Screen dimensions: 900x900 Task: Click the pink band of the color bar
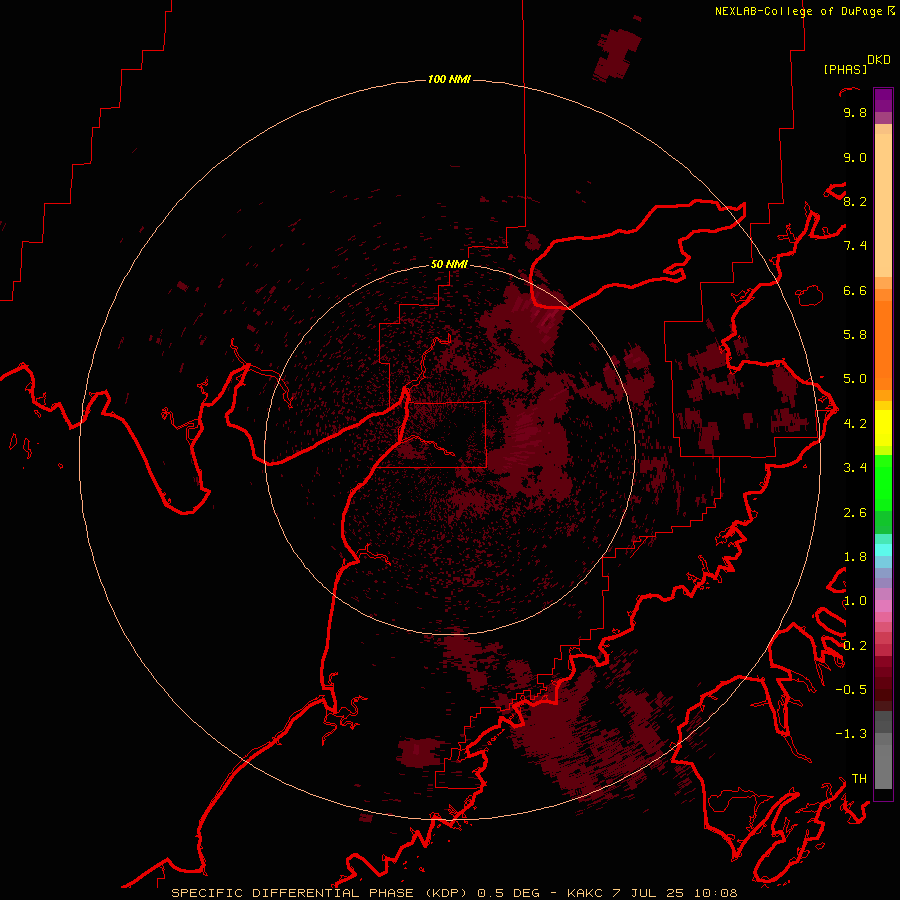883,606
